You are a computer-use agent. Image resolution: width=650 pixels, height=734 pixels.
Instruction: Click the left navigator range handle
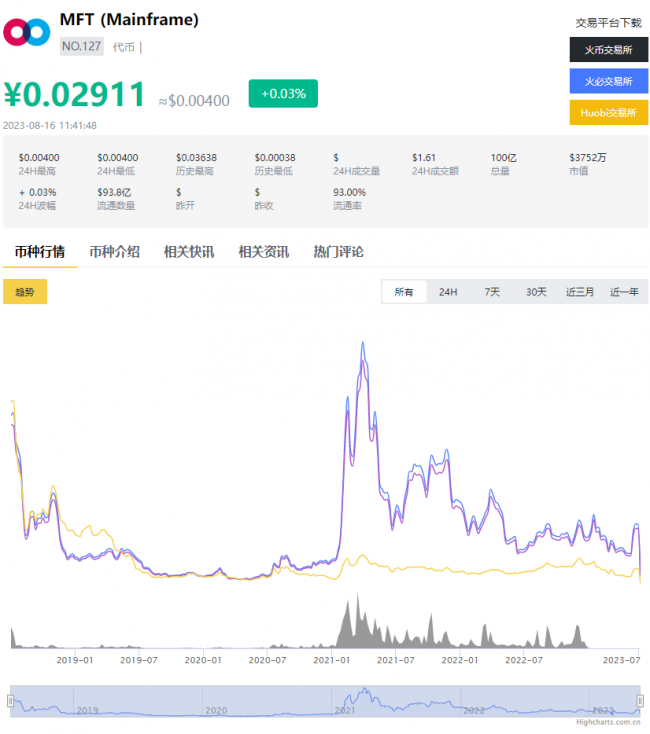tap(10, 700)
